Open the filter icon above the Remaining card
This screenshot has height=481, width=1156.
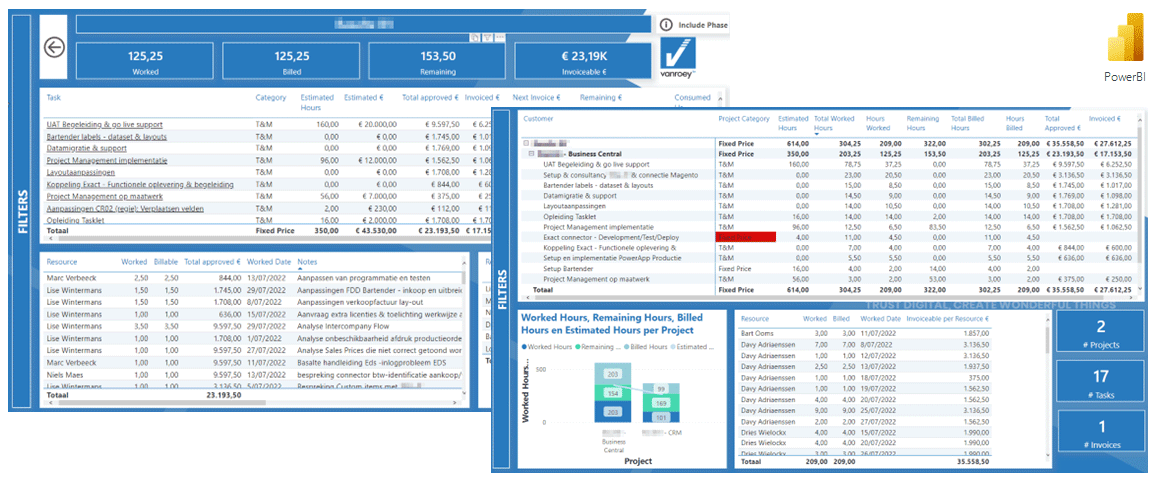click(x=487, y=38)
